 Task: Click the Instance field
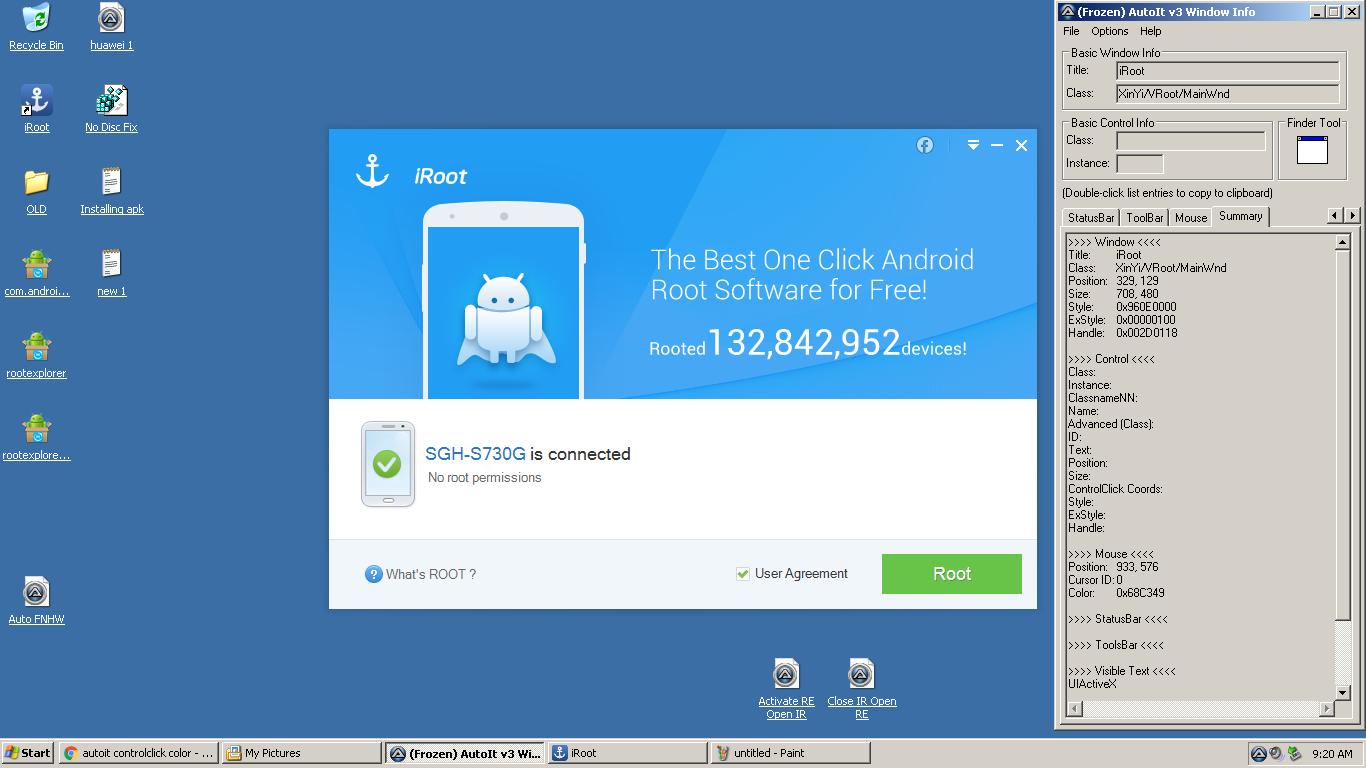(x=1140, y=164)
